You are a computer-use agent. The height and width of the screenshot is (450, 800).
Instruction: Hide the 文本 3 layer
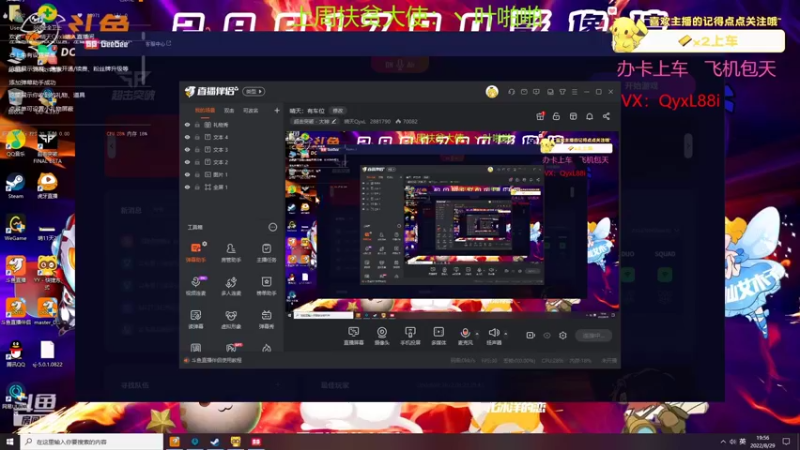(187, 149)
